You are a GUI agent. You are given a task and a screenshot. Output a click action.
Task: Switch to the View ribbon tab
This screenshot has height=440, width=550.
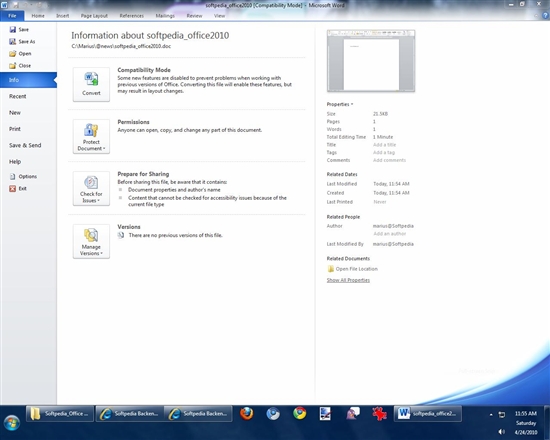click(x=220, y=16)
